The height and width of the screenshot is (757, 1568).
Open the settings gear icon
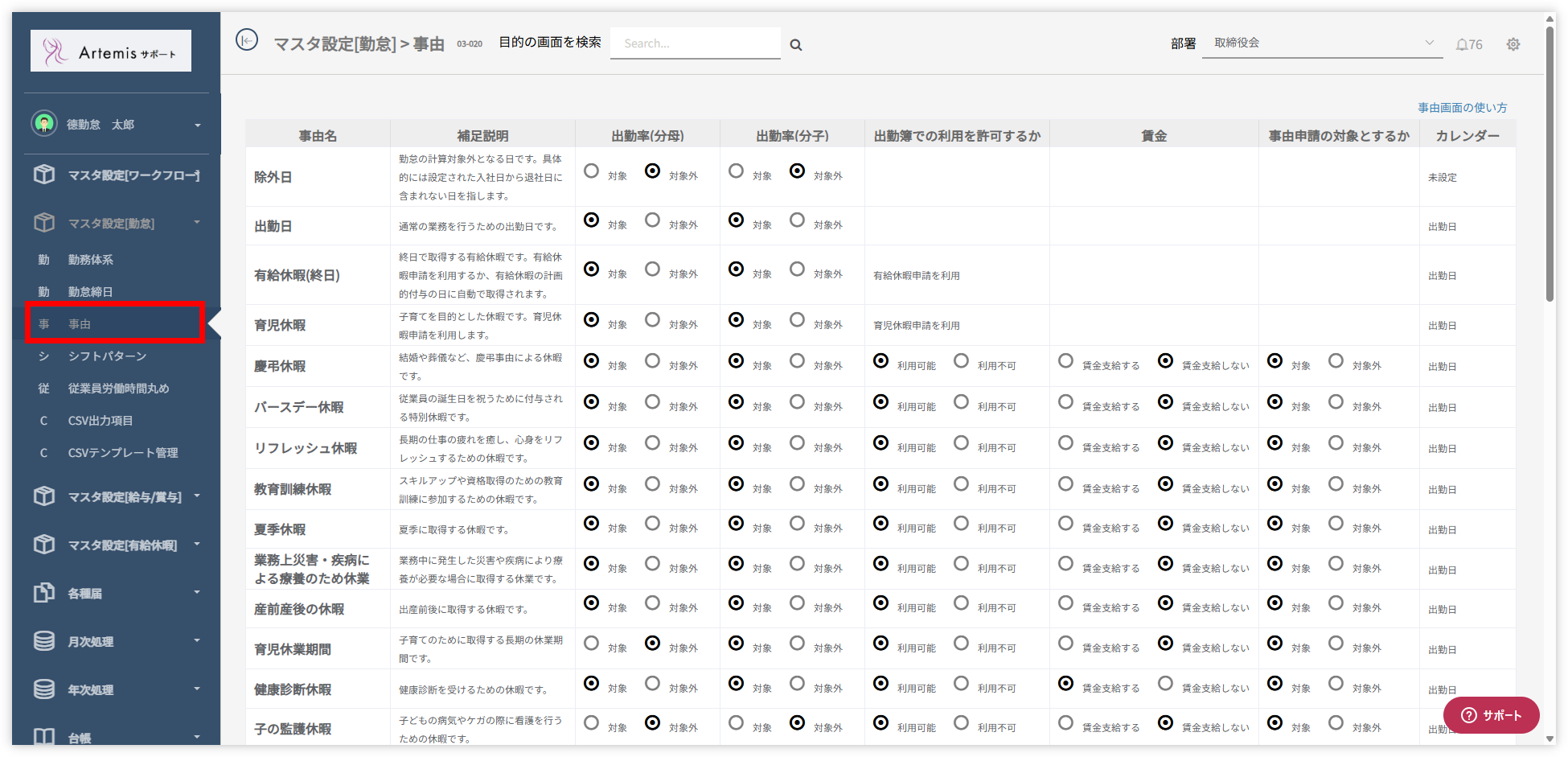(1513, 44)
